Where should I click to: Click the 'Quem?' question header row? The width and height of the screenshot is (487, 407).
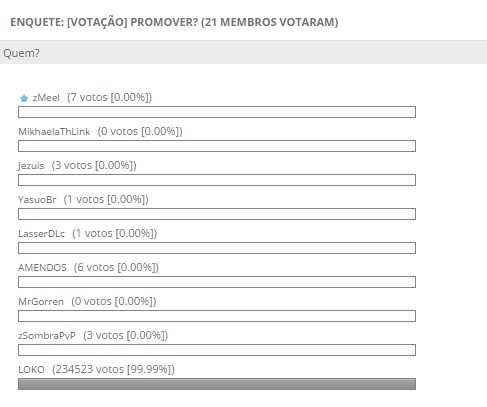click(243, 52)
